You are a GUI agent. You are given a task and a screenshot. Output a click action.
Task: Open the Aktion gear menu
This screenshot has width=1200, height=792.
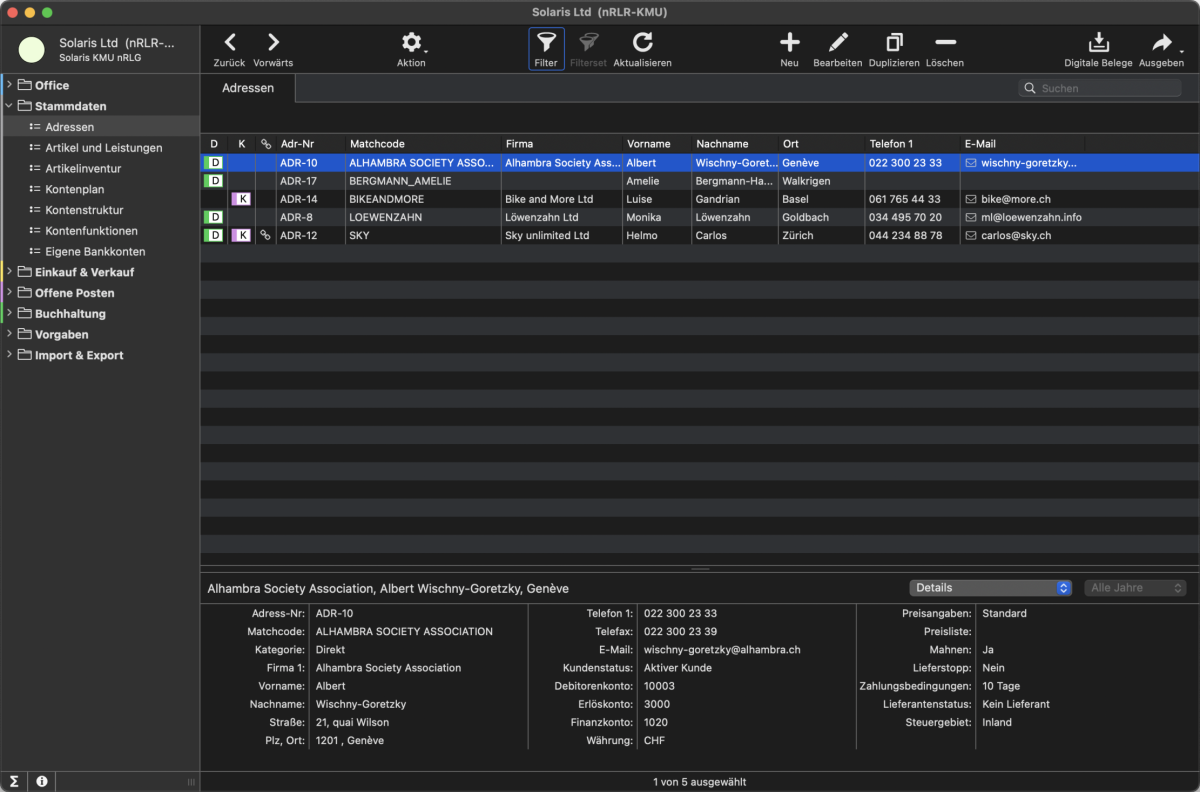[x=411, y=43]
